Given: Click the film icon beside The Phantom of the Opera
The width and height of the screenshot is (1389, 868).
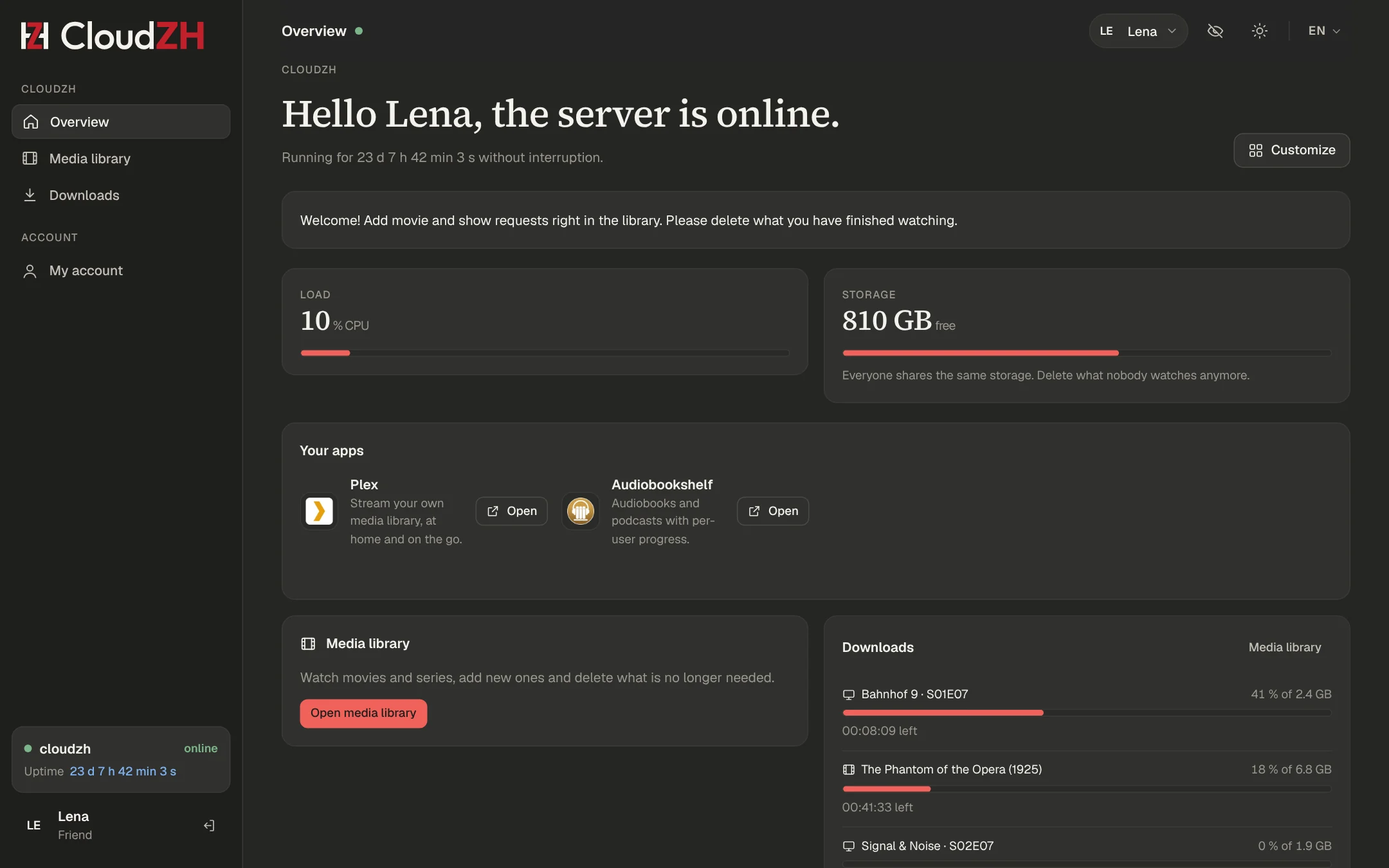Looking at the screenshot, I should click(849, 770).
